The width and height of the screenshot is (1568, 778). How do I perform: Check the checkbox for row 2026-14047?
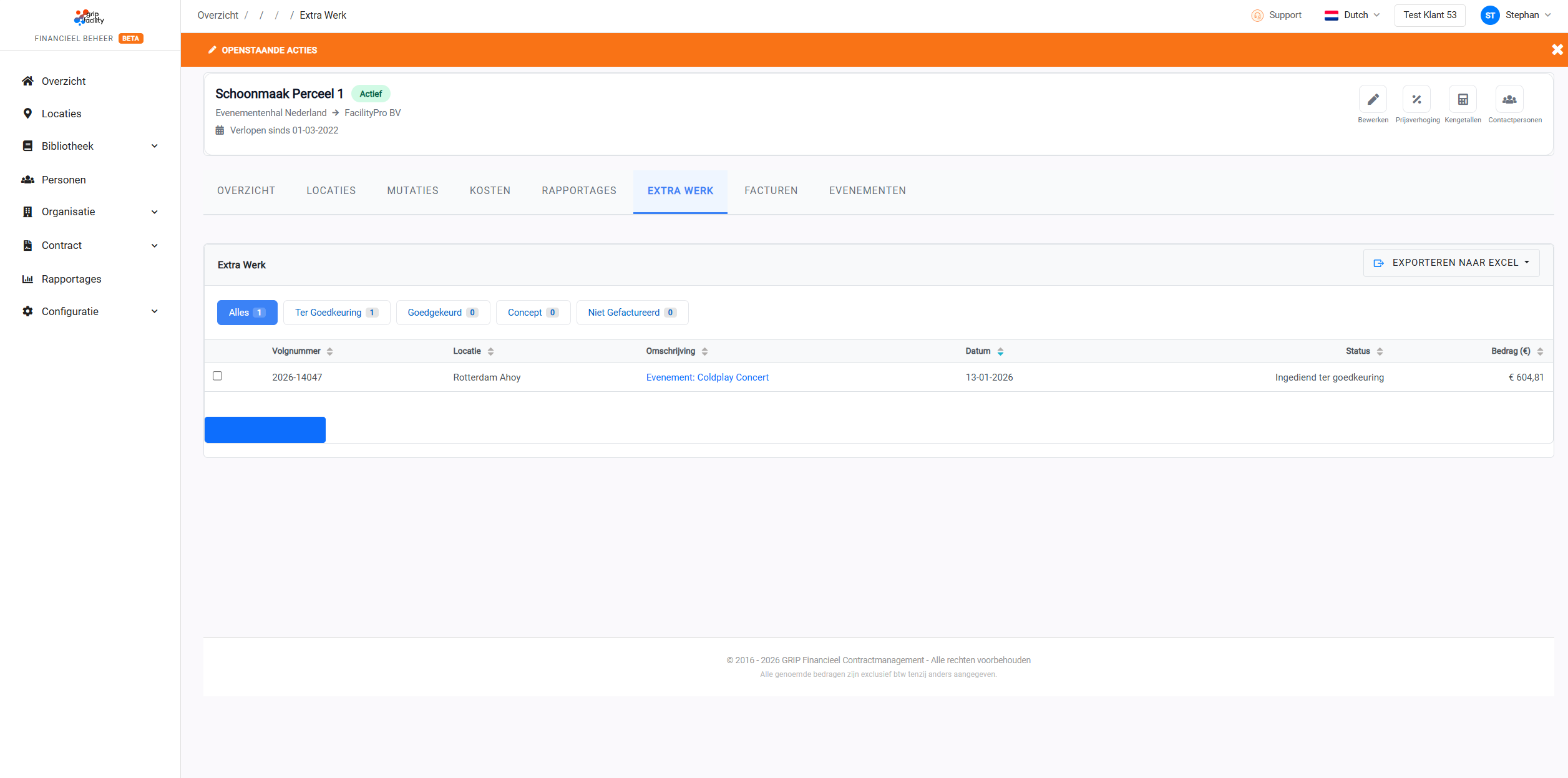pos(217,376)
